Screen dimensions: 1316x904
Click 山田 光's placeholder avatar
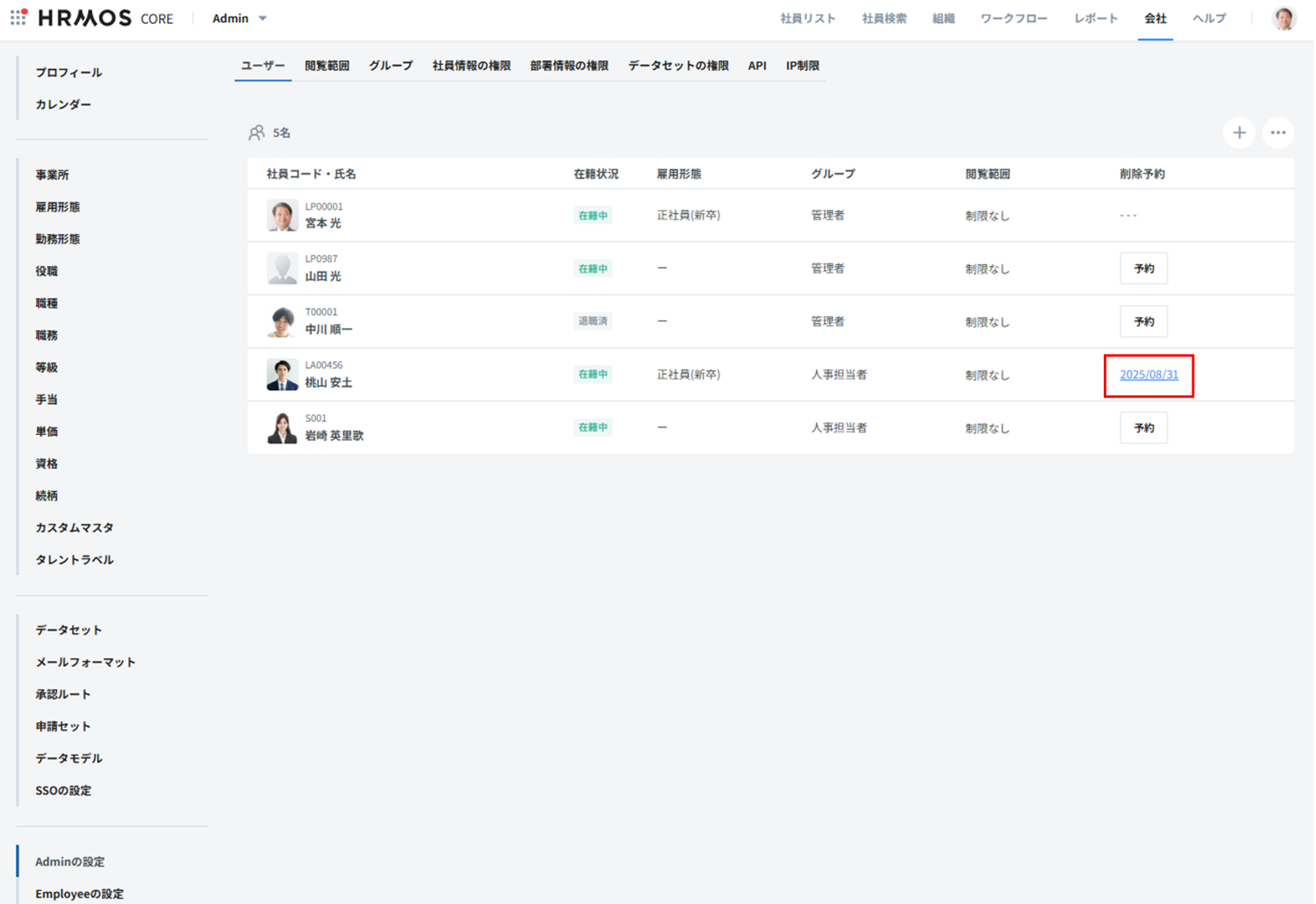pyautogui.click(x=282, y=268)
